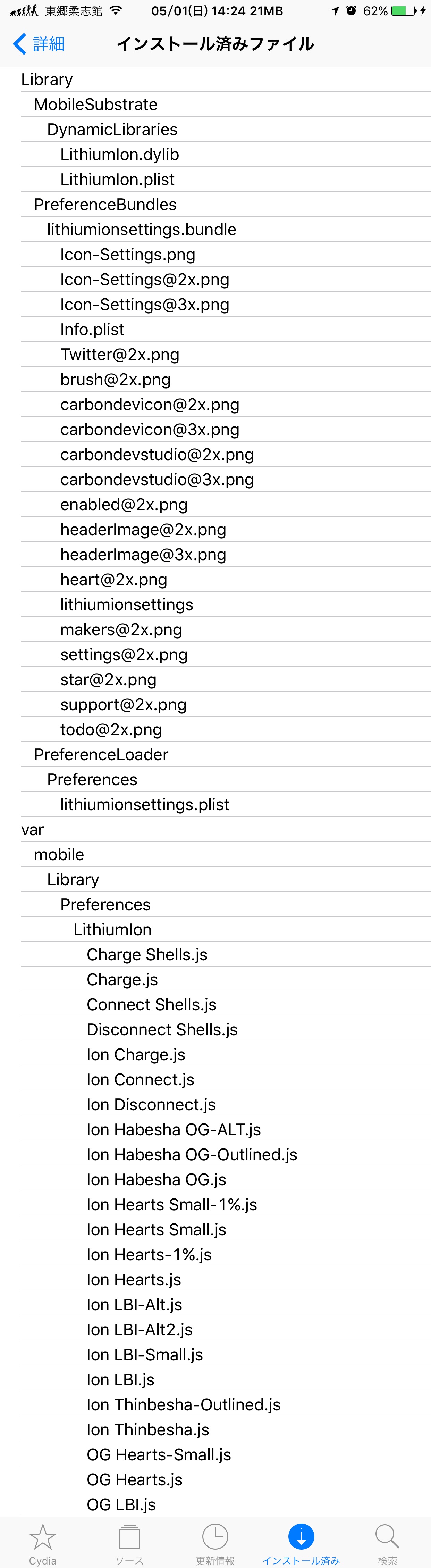Tap the インストール済みファイル page title
The image size is (431, 1568).
tap(215, 44)
